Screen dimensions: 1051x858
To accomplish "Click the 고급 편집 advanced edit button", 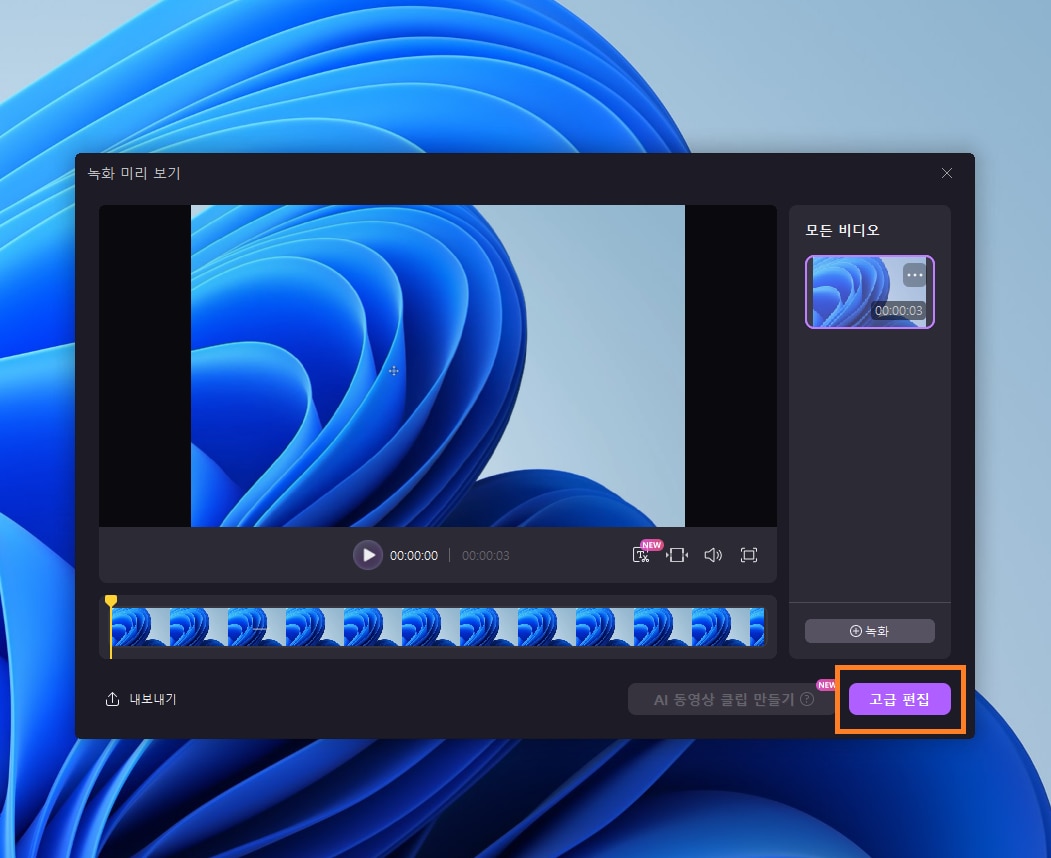I will pos(900,699).
